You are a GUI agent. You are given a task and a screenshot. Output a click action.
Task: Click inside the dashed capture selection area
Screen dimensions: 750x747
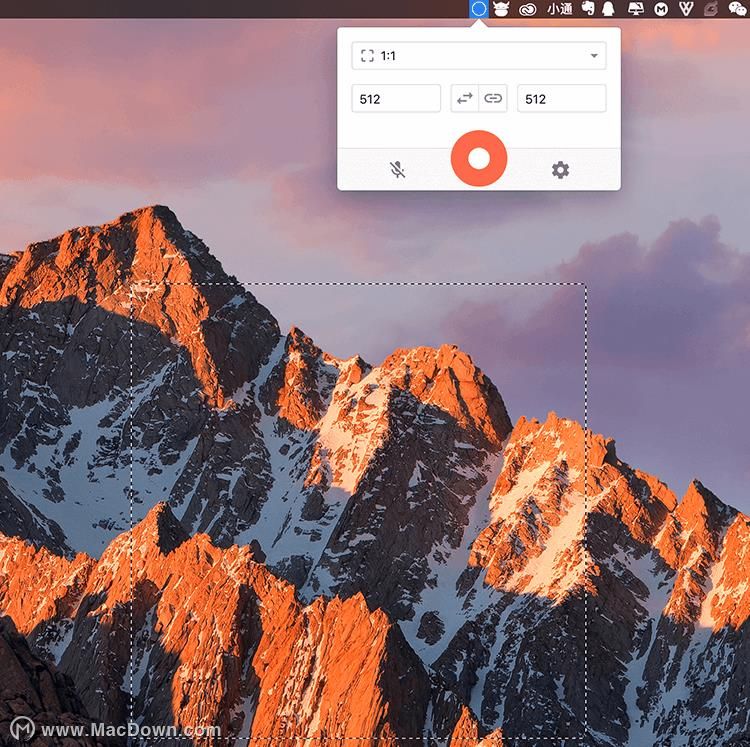click(x=359, y=511)
